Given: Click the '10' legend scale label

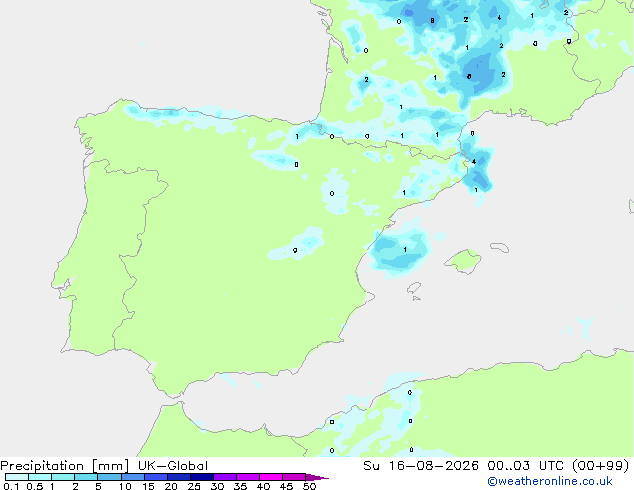Looking at the screenshot, I should pyautogui.click(x=125, y=486).
